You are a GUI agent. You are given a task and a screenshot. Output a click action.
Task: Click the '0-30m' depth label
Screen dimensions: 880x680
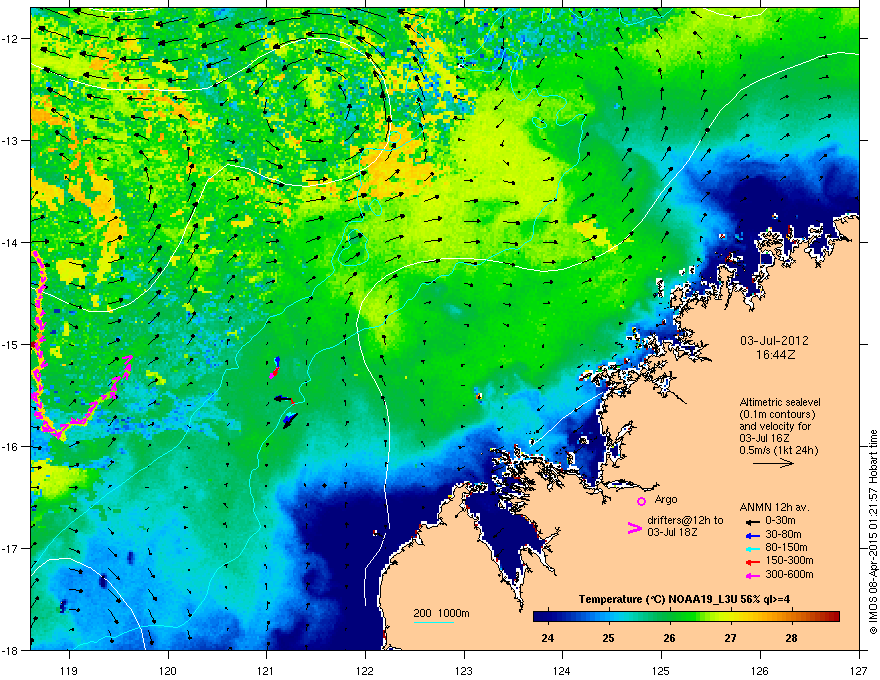pyautogui.click(x=780, y=521)
